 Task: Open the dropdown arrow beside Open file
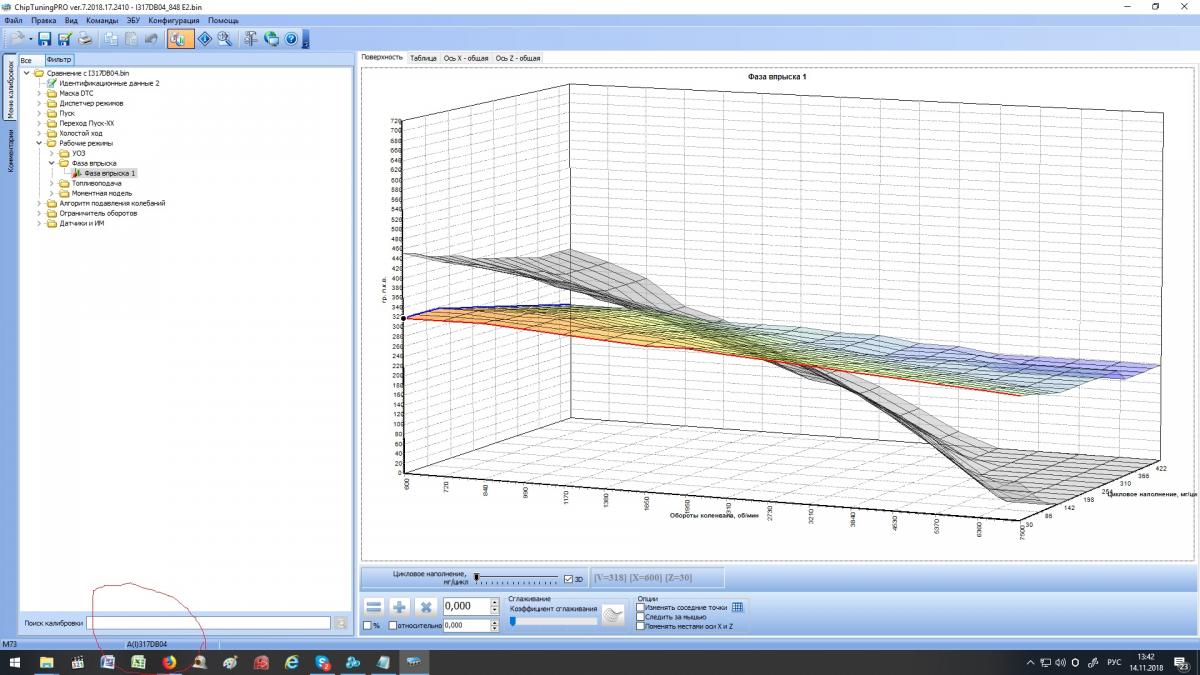[31, 39]
